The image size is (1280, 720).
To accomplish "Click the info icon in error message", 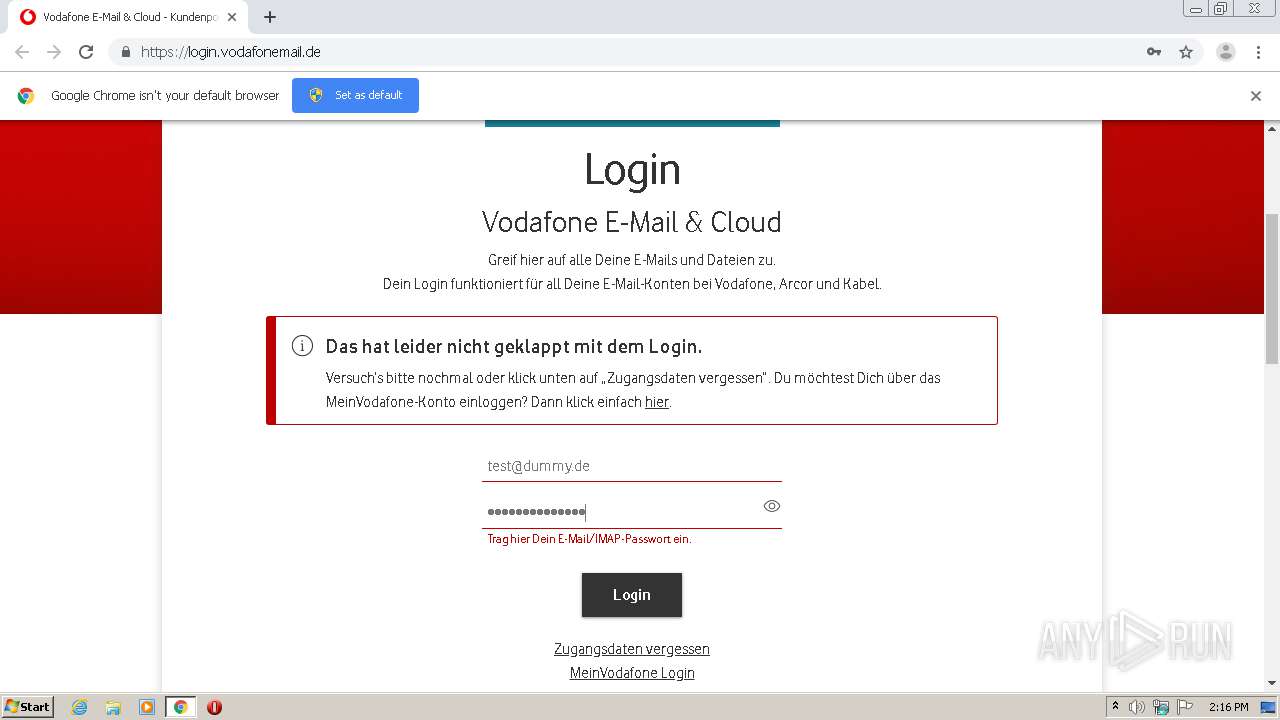I will tap(302, 346).
